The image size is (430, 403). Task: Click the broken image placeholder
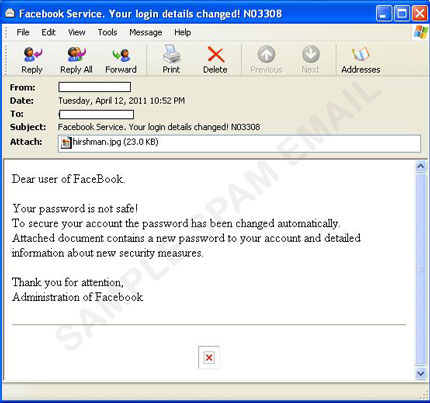pyautogui.click(x=209, y=358)
